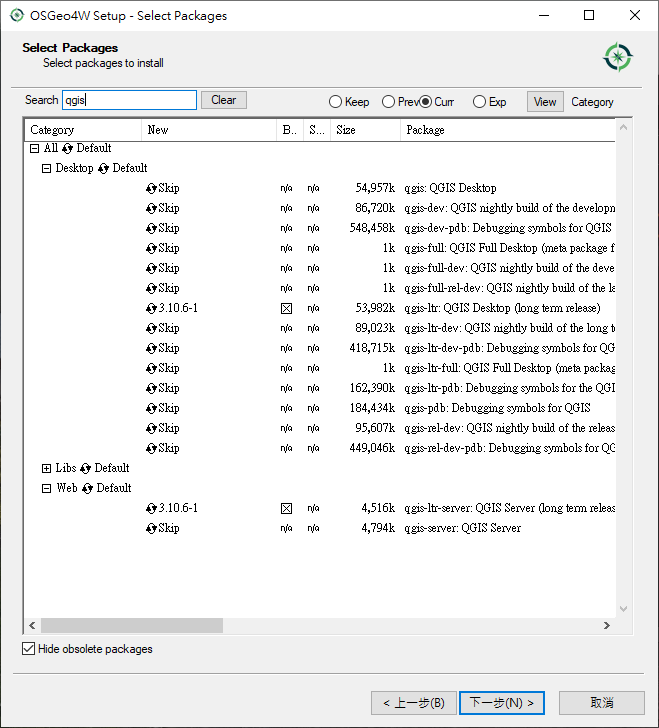Toggle the install icon for qgis-dev-pdb
The height and width of the screenshot is (728, 659).
pyautogui.click(x=151, y=228)
